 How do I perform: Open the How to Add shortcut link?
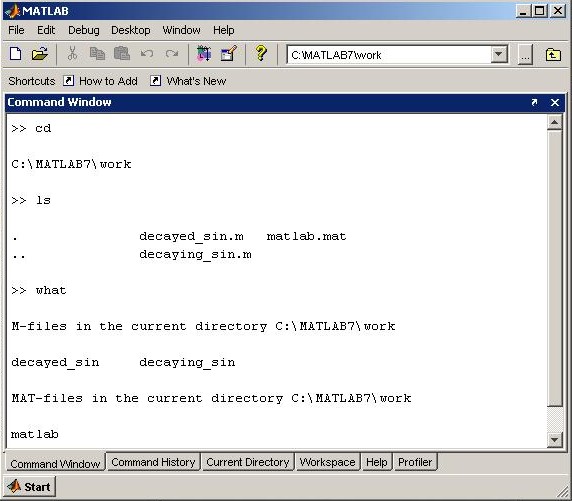(x=108, y=81)
